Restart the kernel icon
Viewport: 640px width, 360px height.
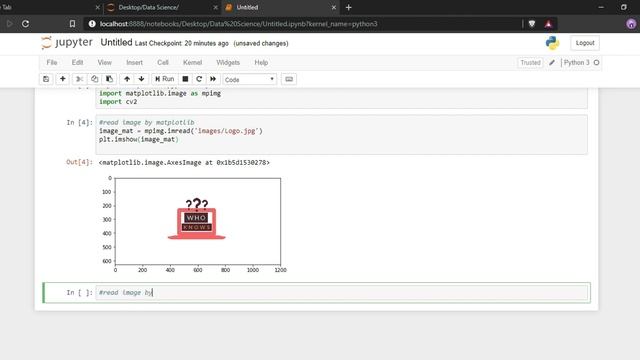pyautogui.click(x=199, y=79)
